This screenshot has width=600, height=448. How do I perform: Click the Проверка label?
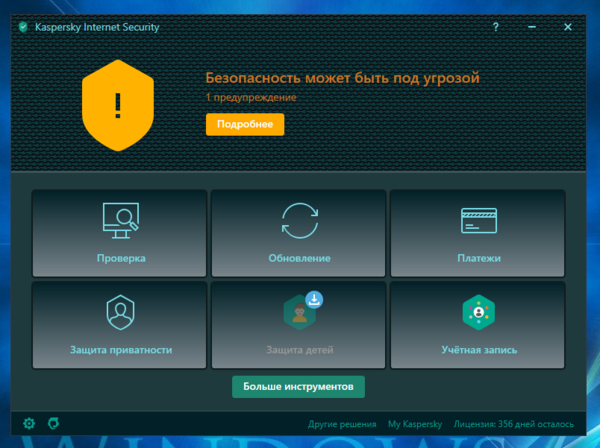pyautogui.click(x=121, y=258)
